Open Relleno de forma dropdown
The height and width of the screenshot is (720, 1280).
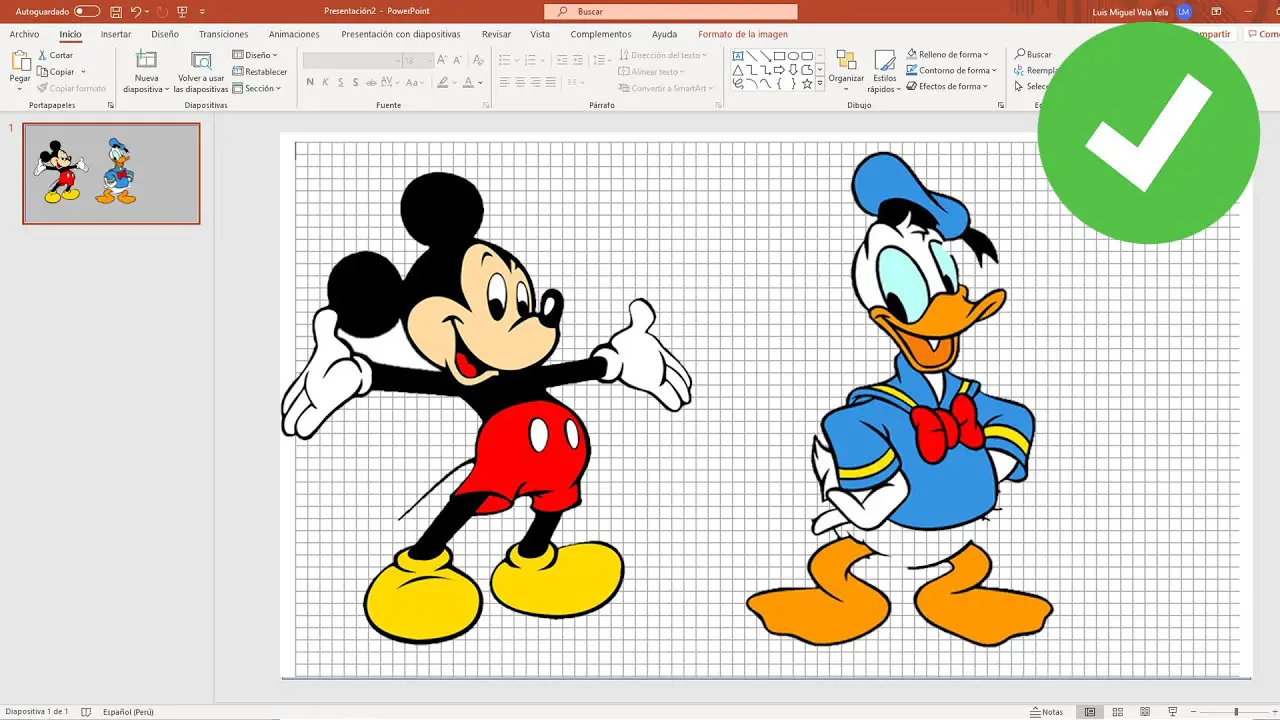947,54
